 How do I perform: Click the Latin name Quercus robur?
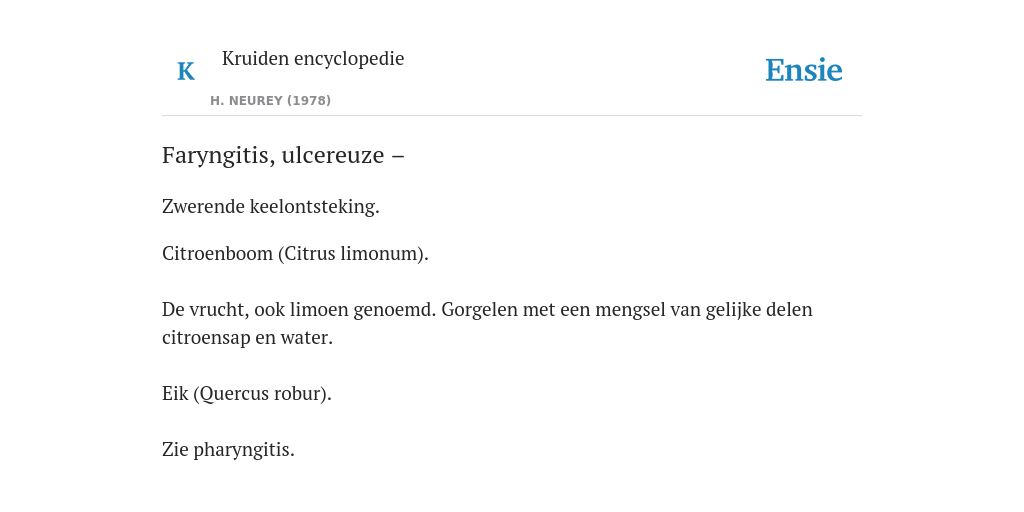click(x=262, y=394)
